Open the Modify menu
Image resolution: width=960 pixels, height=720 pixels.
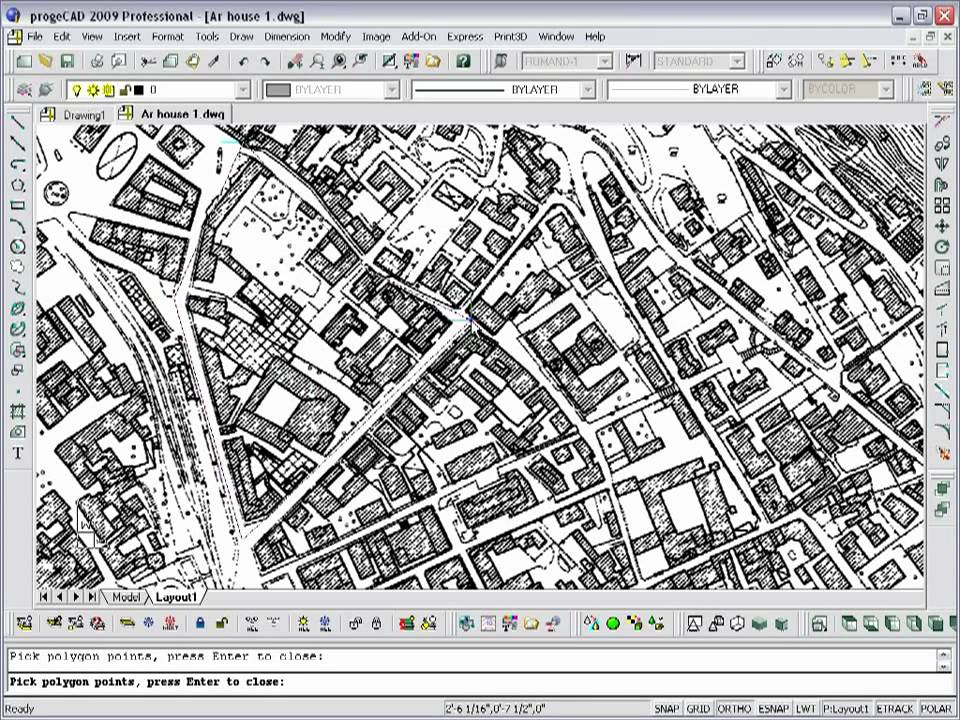tap(336, 37)
